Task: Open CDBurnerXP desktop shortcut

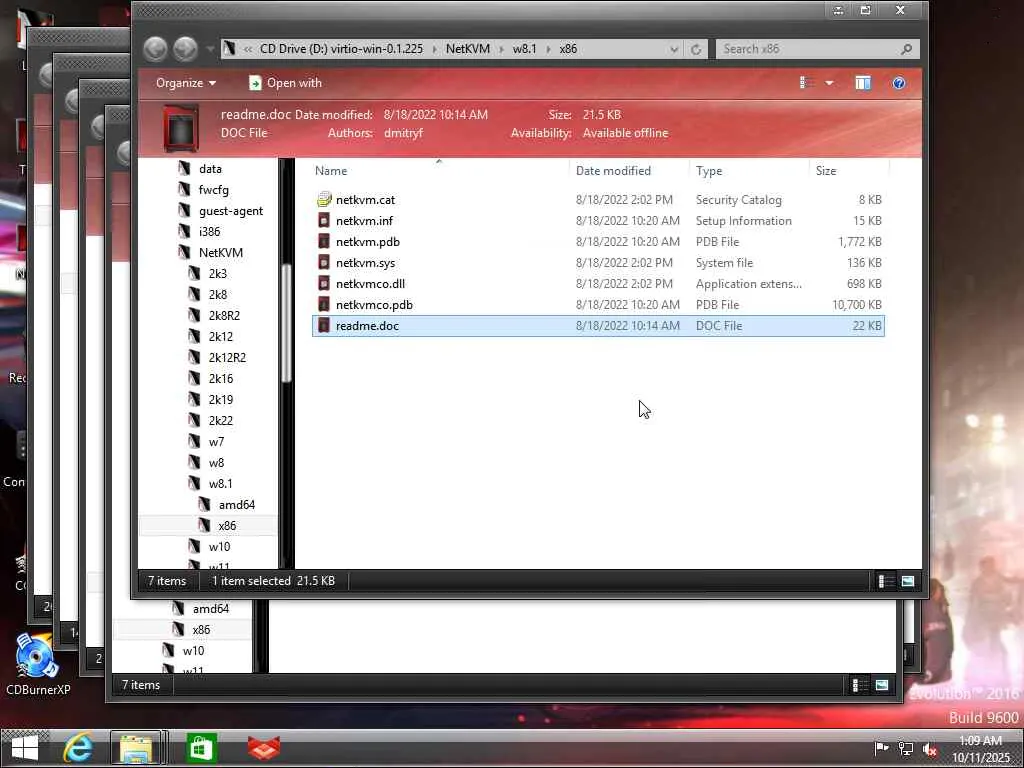Action: tap(38, 664)
